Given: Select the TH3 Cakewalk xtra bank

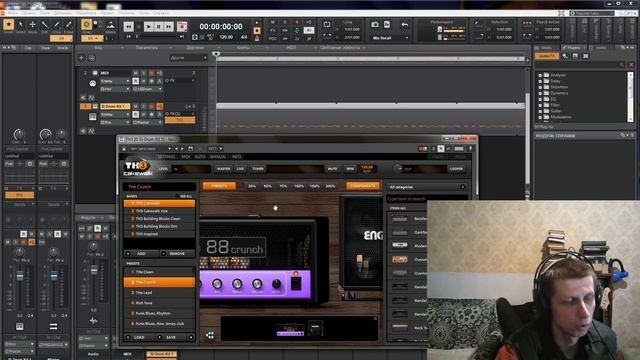Looking at the screenshot, I should point(159,211).
